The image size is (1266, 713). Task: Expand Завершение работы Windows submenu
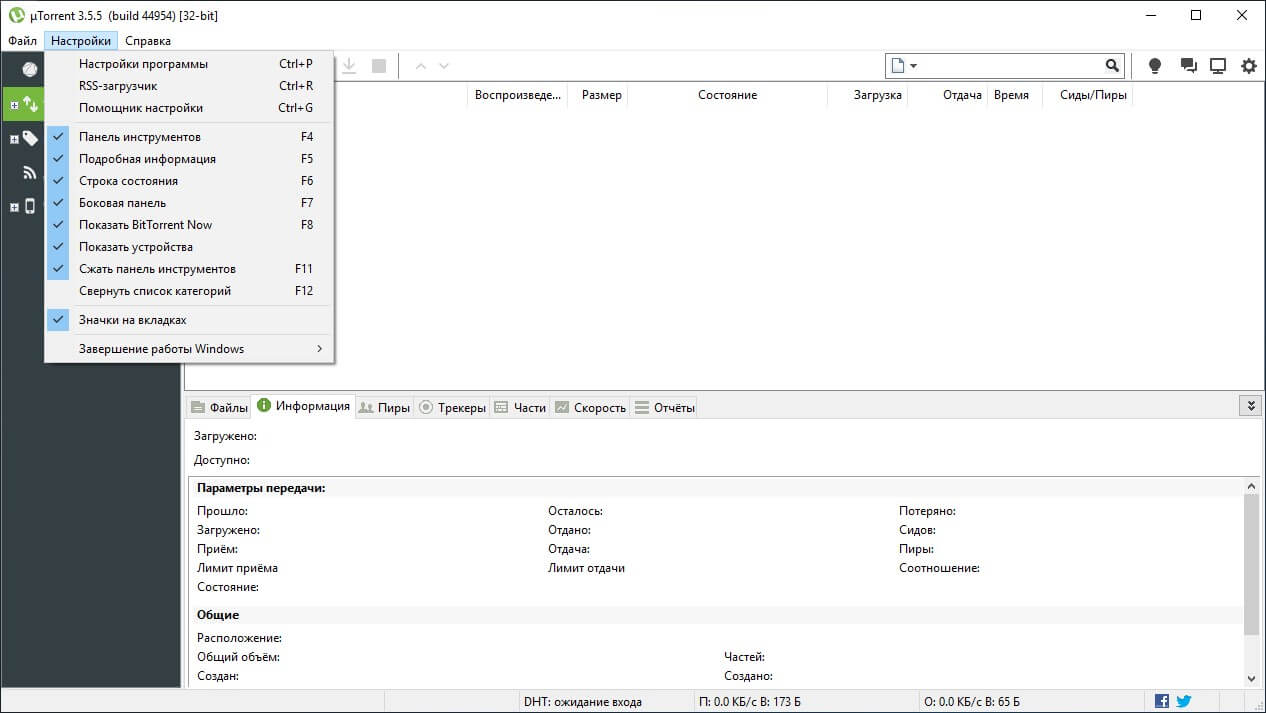[189, 349]
